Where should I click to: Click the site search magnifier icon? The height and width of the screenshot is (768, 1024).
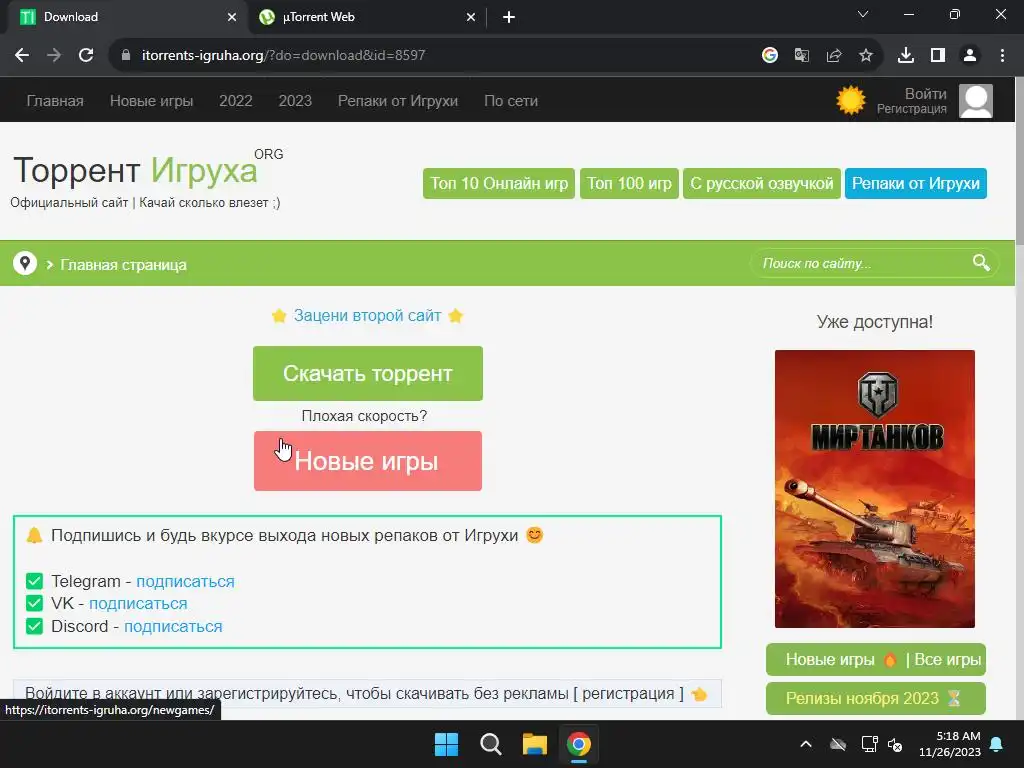981,263
